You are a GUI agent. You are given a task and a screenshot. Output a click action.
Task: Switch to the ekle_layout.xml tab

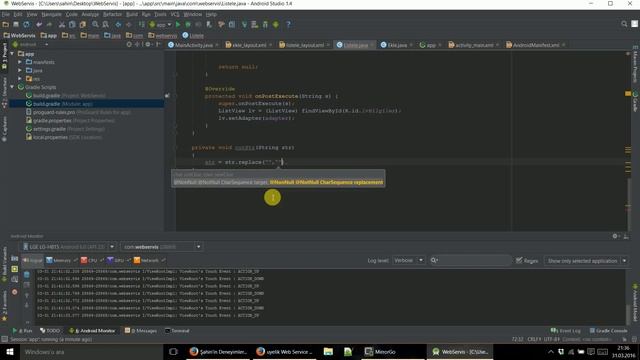[249, 45]
